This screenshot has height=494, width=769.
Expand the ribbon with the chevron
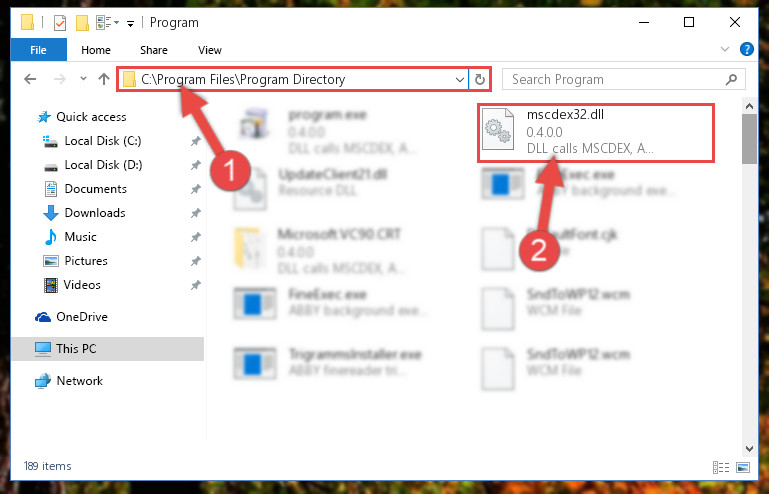[x=724, y=49]
